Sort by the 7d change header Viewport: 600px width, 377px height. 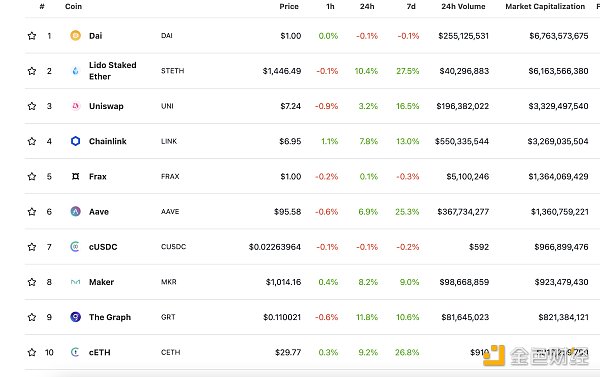[411, 7]
